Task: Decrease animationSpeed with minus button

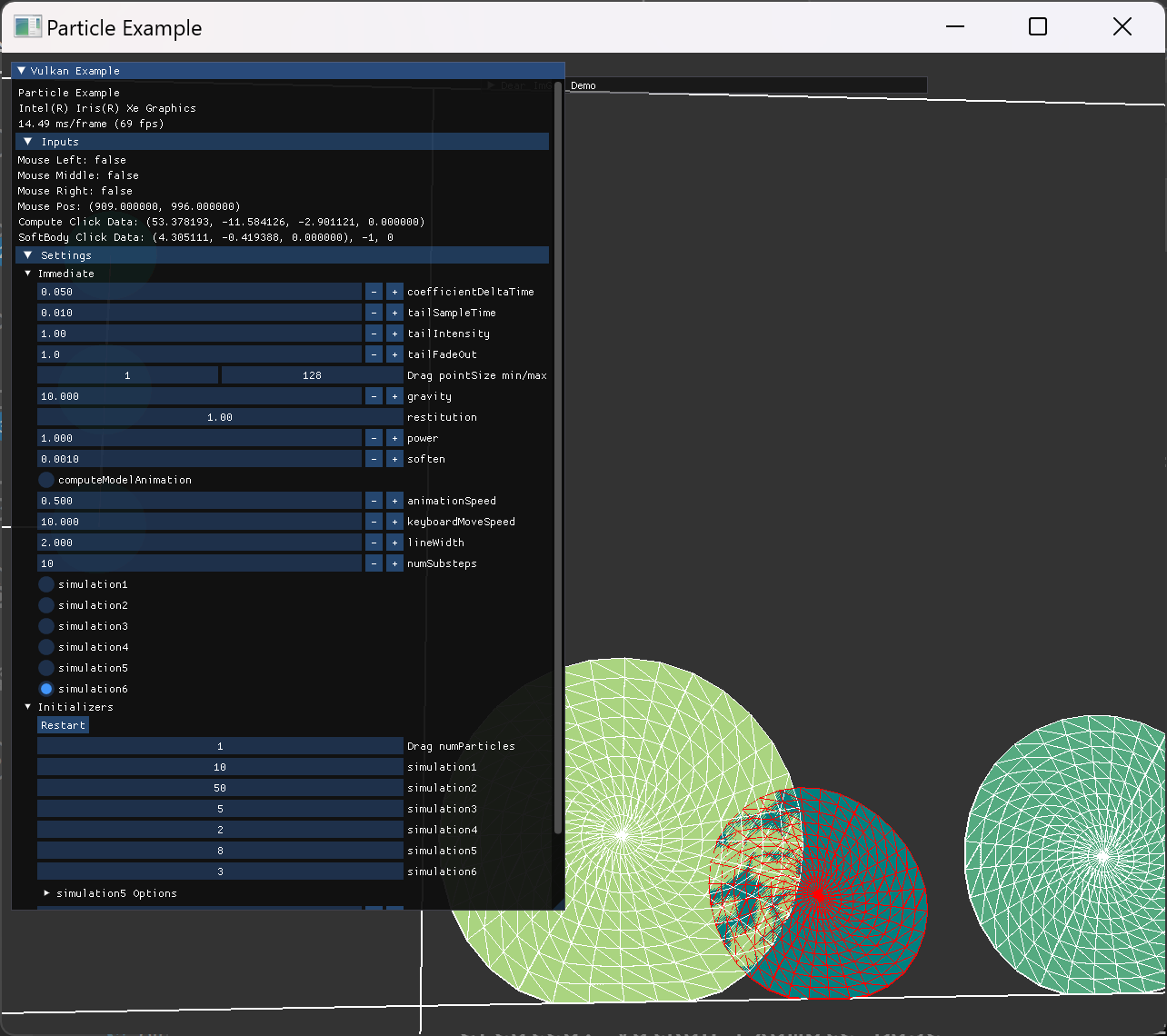Action: pos(374,501)
